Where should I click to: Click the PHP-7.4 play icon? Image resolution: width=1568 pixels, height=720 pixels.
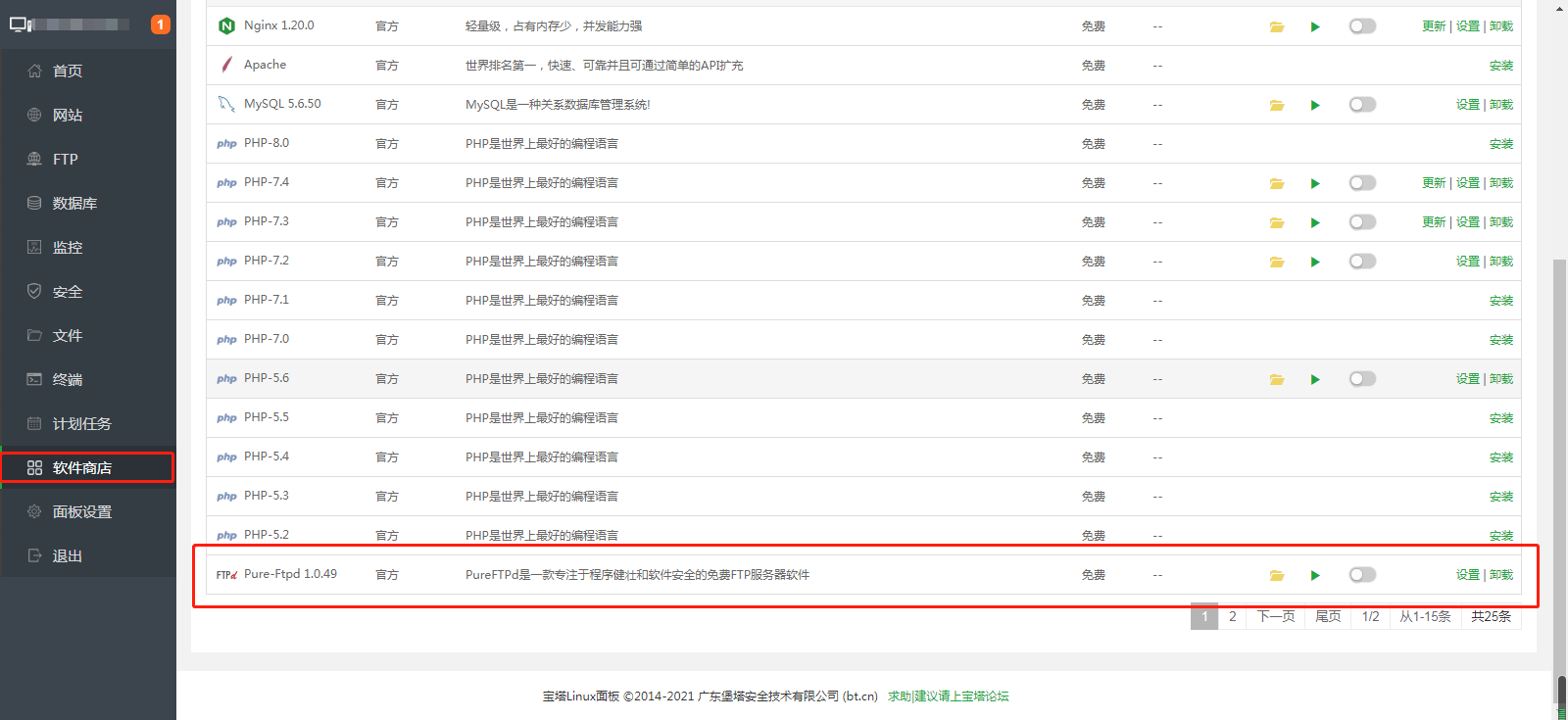(1315, 183)
